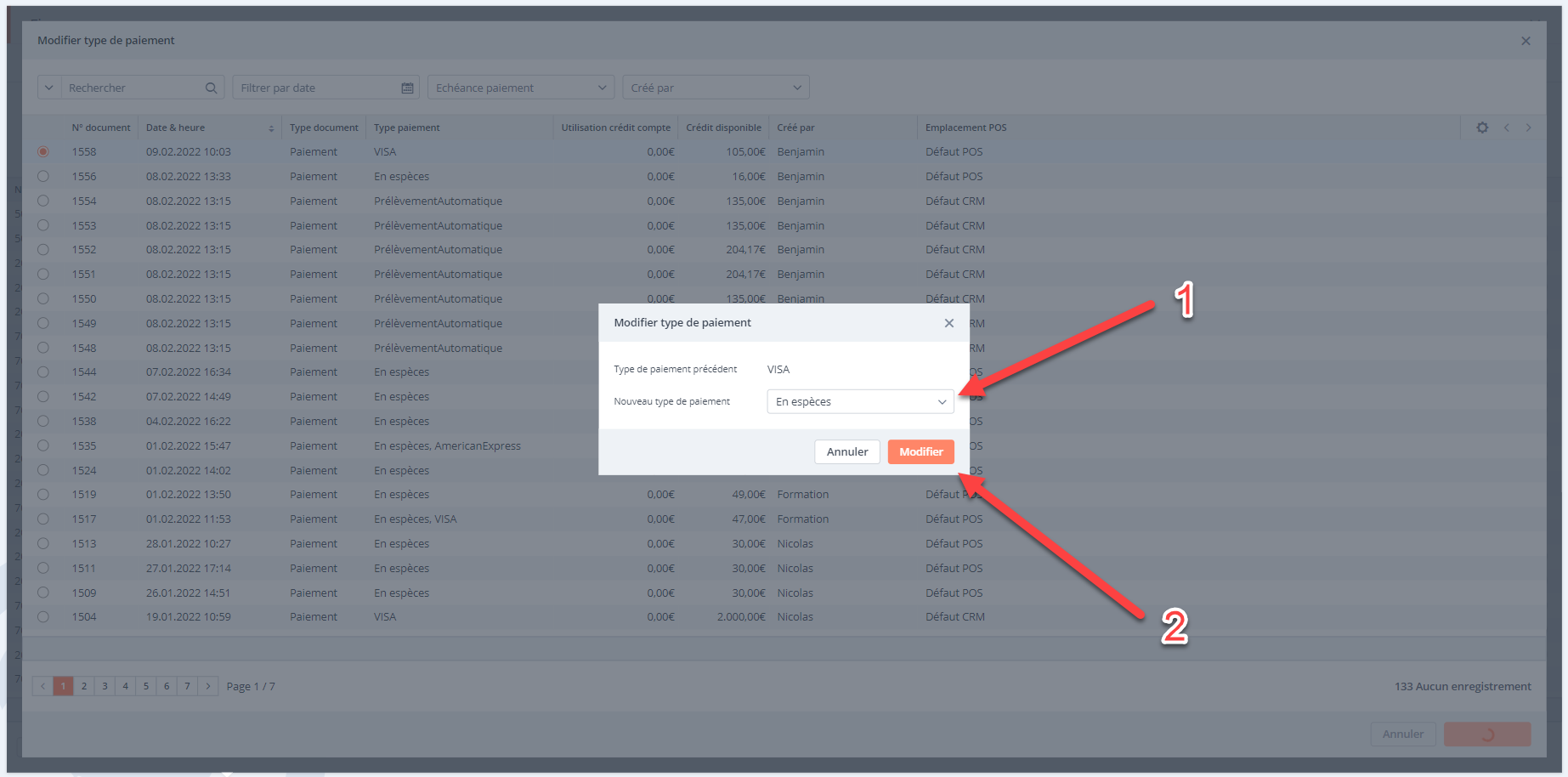Screen dimensions: 1568x777
Task: Click next page arrow in pagination
Action: [x=208, y=686]
